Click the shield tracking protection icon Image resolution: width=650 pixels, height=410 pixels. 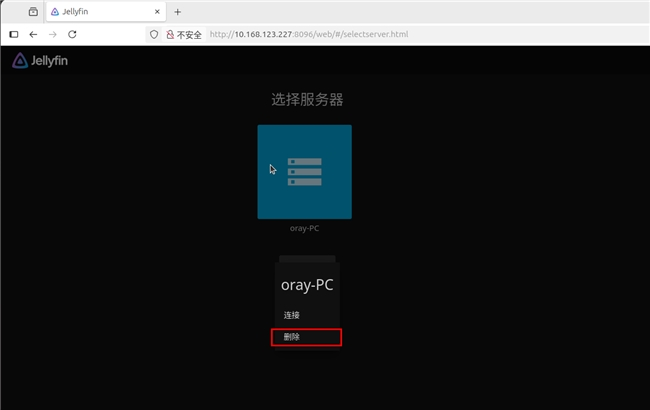[153, 34]
